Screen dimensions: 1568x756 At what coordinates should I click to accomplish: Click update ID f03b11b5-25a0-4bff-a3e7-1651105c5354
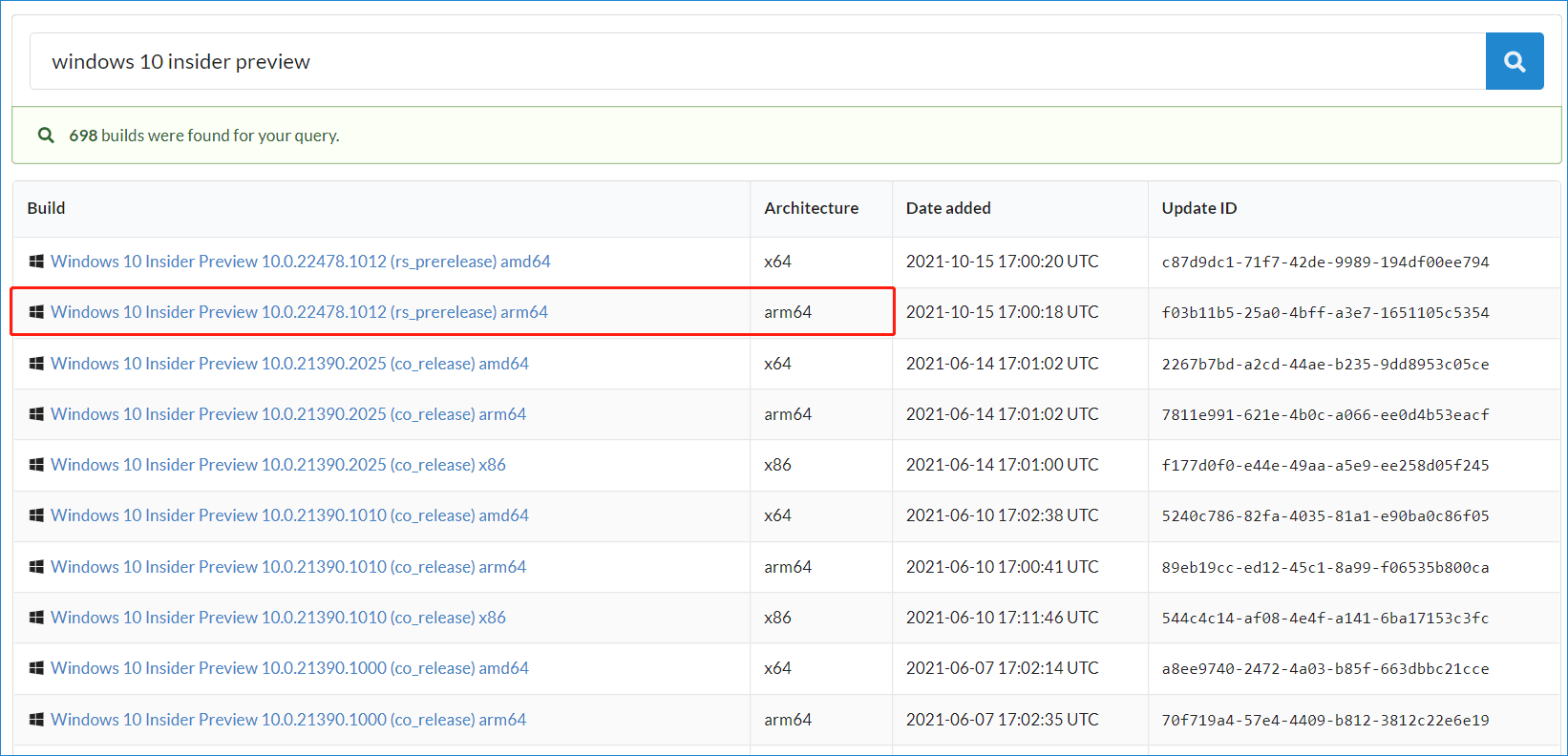coord(1325,312)
